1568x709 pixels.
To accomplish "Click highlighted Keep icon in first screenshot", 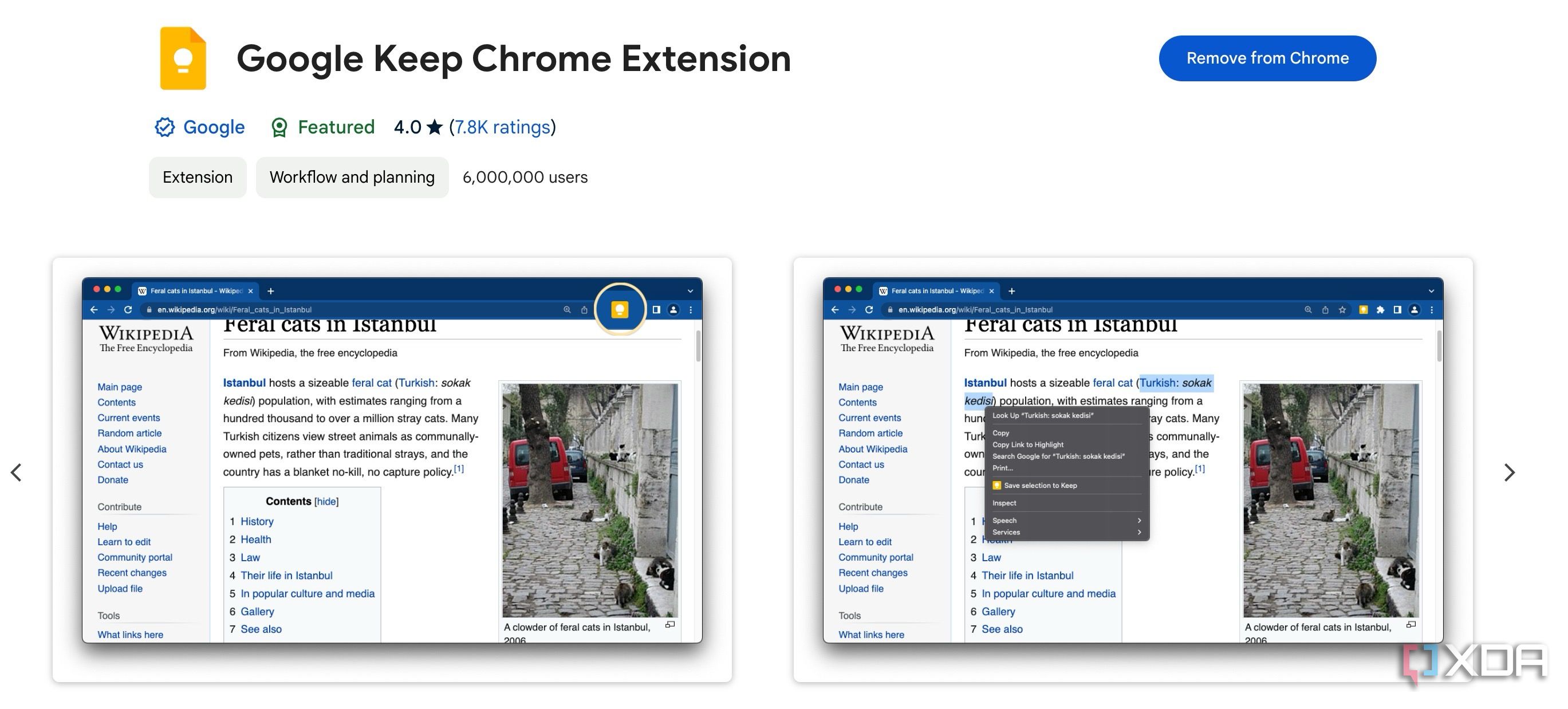I will coord(620,309).
